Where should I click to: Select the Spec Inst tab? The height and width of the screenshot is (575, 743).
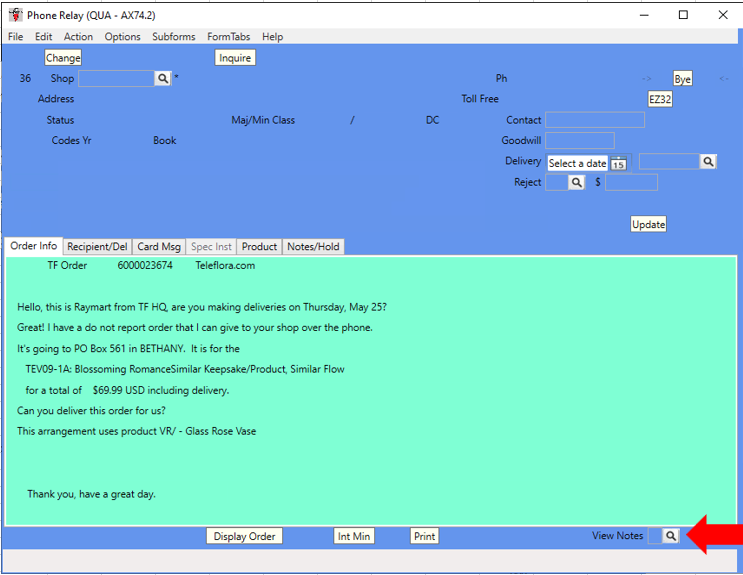coord(211,246)
